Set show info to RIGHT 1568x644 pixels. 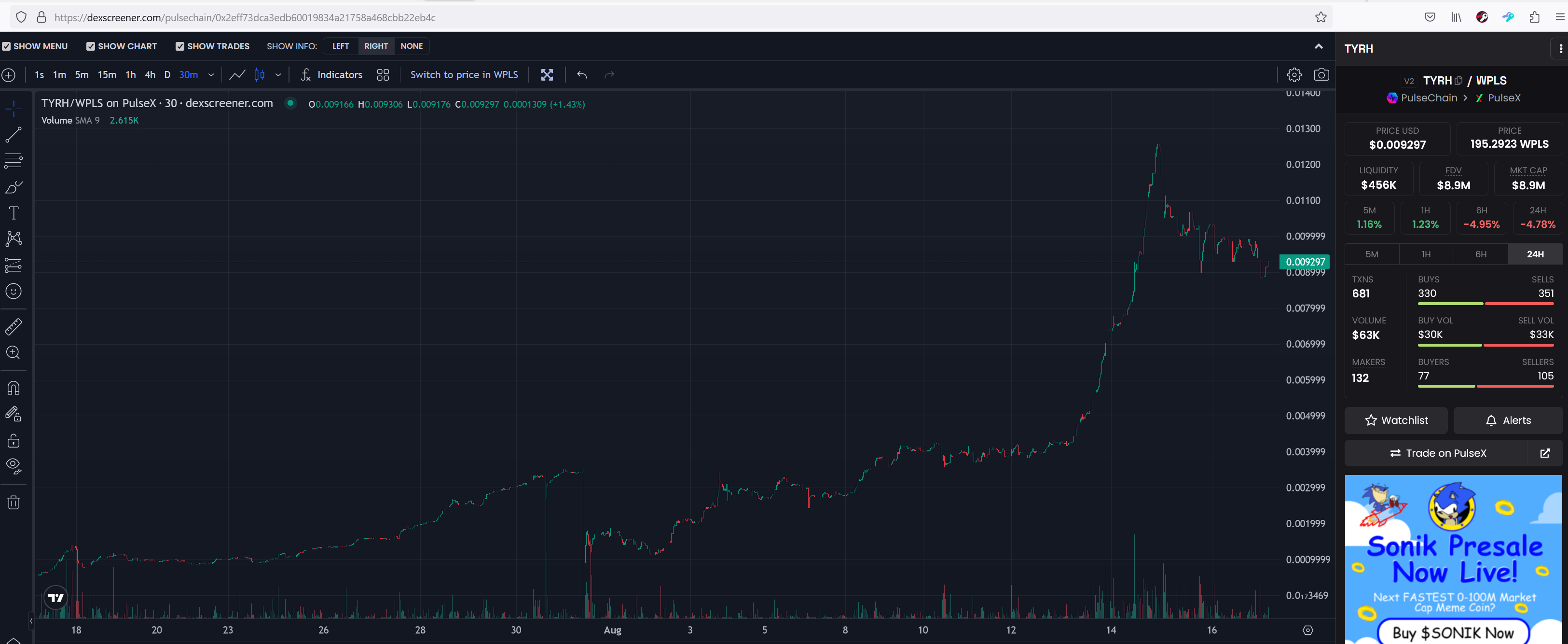376,46
